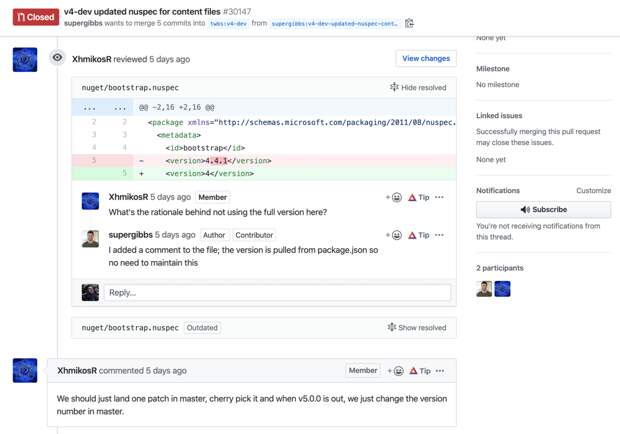The height and width of the screenshot is (434, 620).
Task: Add reaction to the cherry pick comment
Action: pos(395,371)
